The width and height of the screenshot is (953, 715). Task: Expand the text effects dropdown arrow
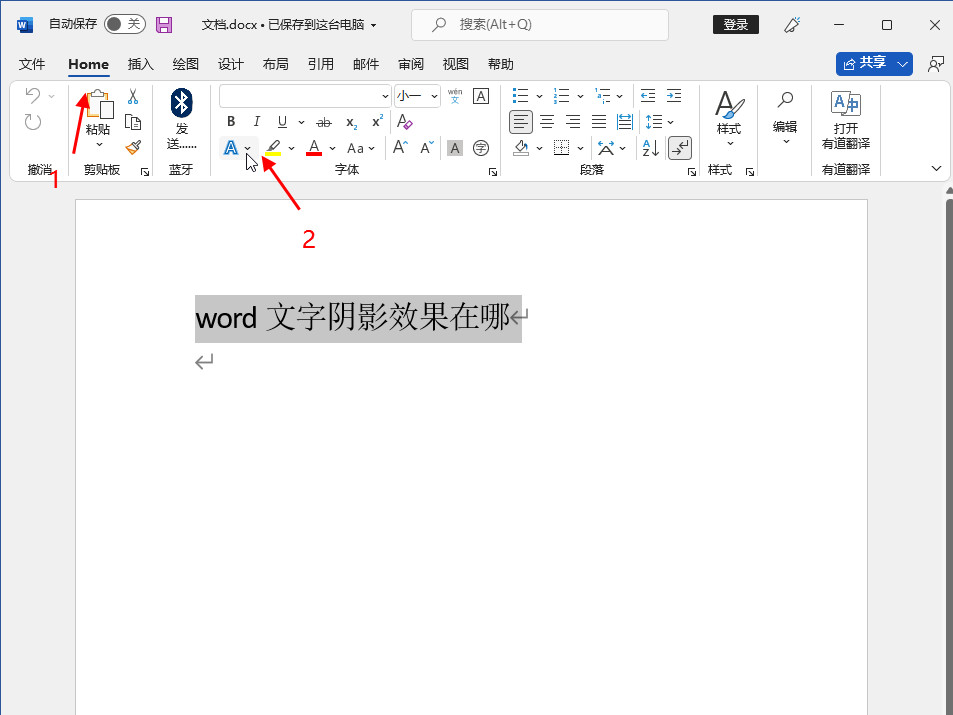click(x=247, y=148)
